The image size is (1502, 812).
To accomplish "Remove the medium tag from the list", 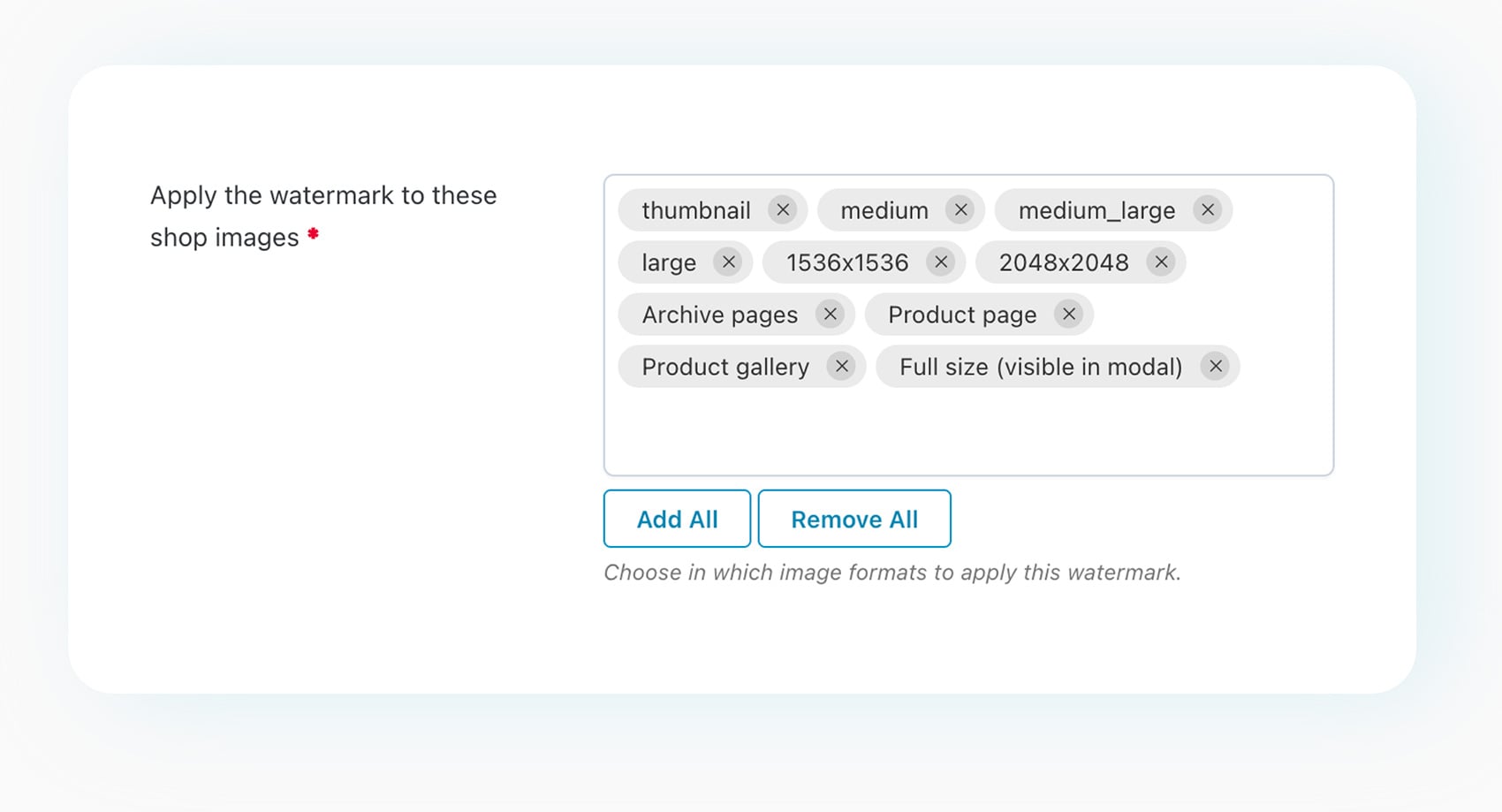I will pos(960,210).
